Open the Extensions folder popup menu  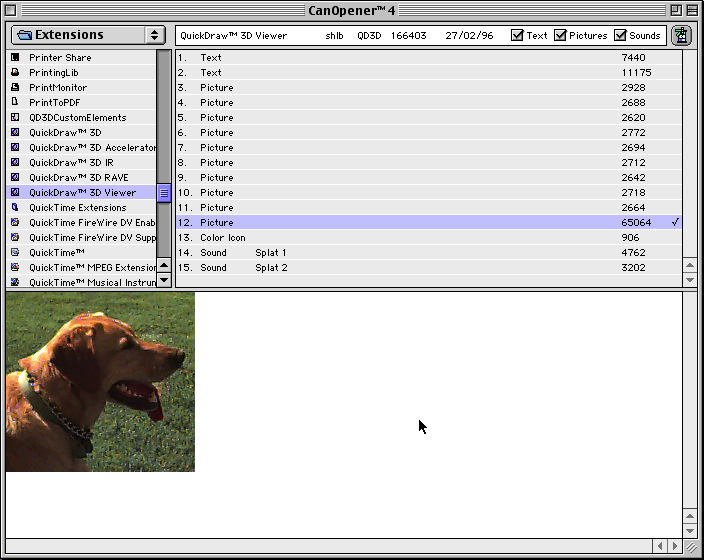(x=88, y=35)
